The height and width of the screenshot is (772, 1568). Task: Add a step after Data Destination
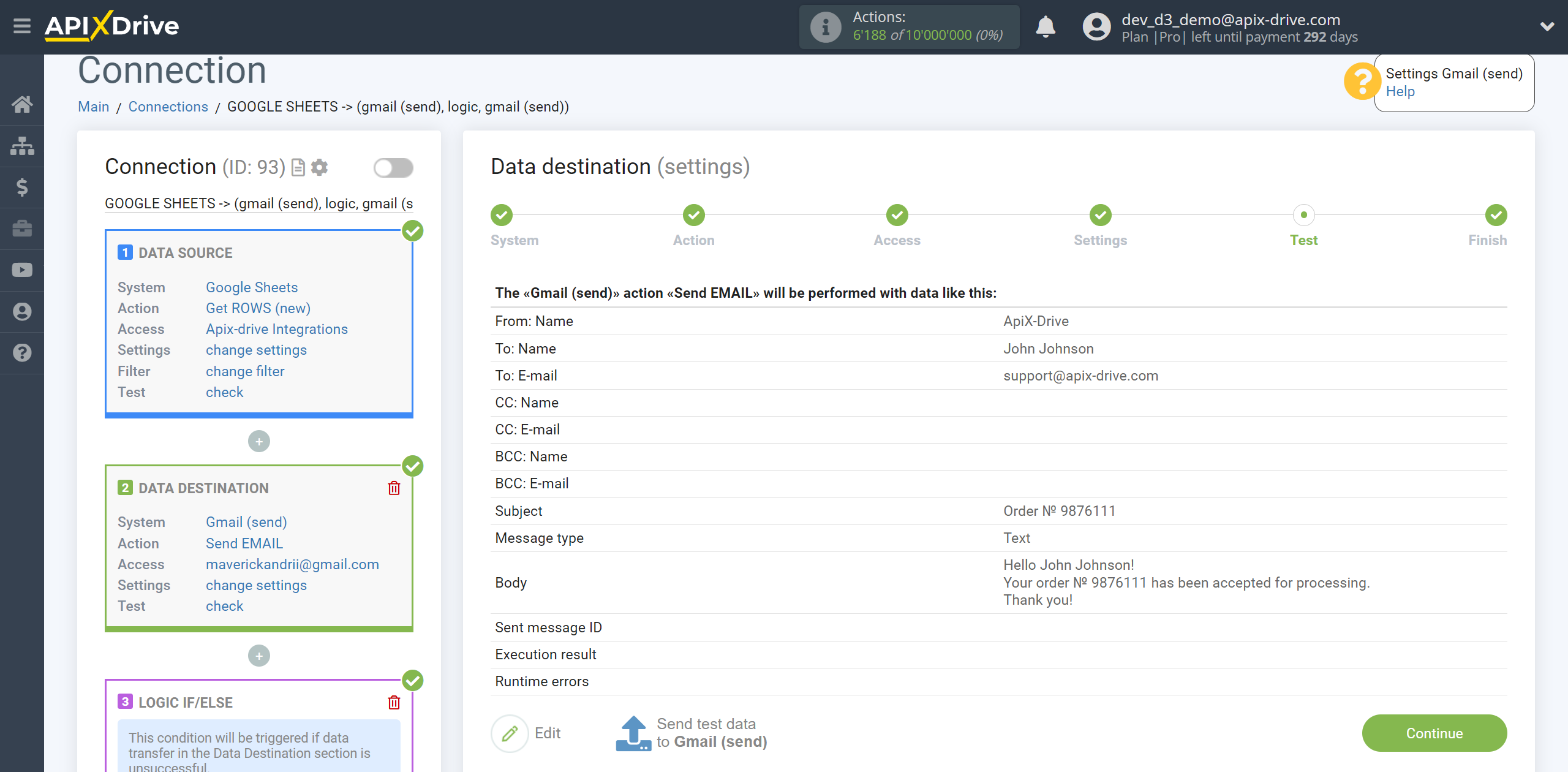(x=259, y=656)
